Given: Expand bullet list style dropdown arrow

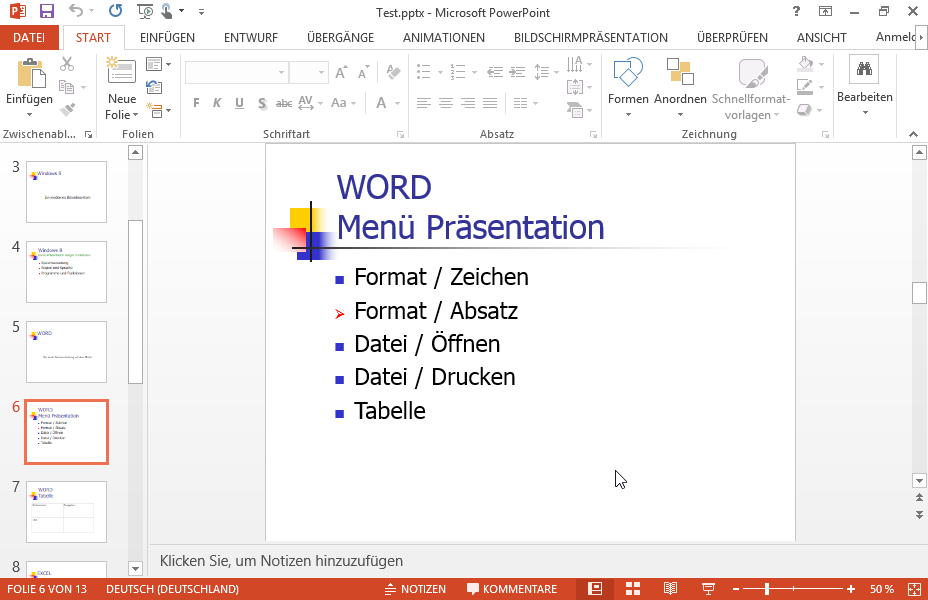Looking at the screenshot, I should click(x=440, y=72).
